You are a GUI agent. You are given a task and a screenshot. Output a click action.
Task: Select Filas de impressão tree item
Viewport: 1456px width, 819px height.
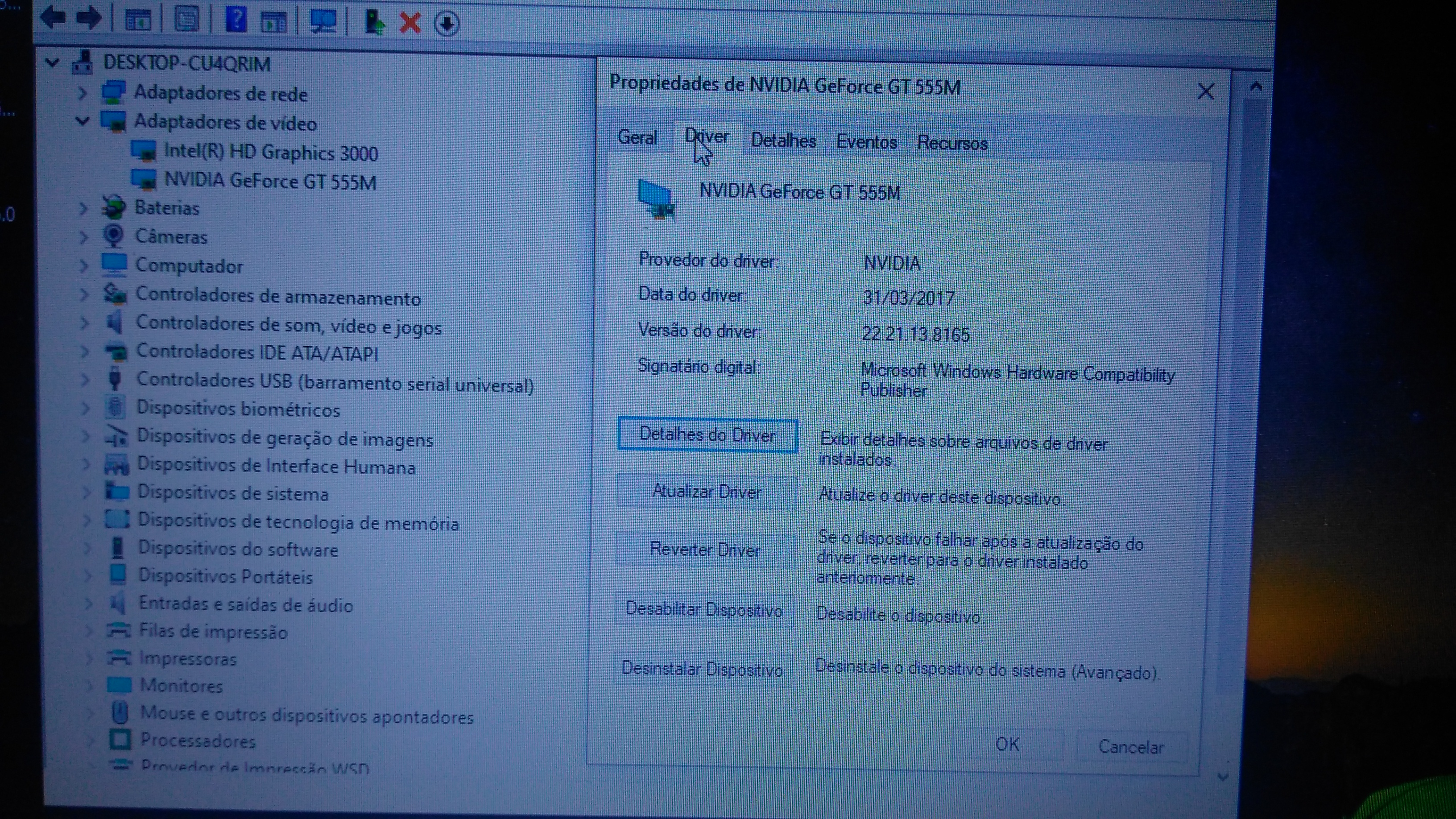point(214,631)
